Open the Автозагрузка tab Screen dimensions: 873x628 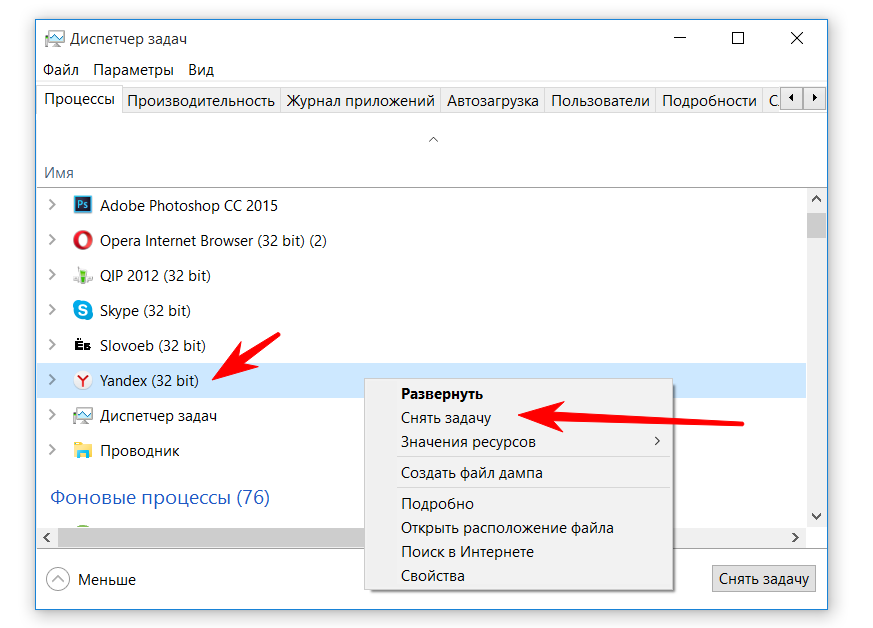[x=492, y=101]
